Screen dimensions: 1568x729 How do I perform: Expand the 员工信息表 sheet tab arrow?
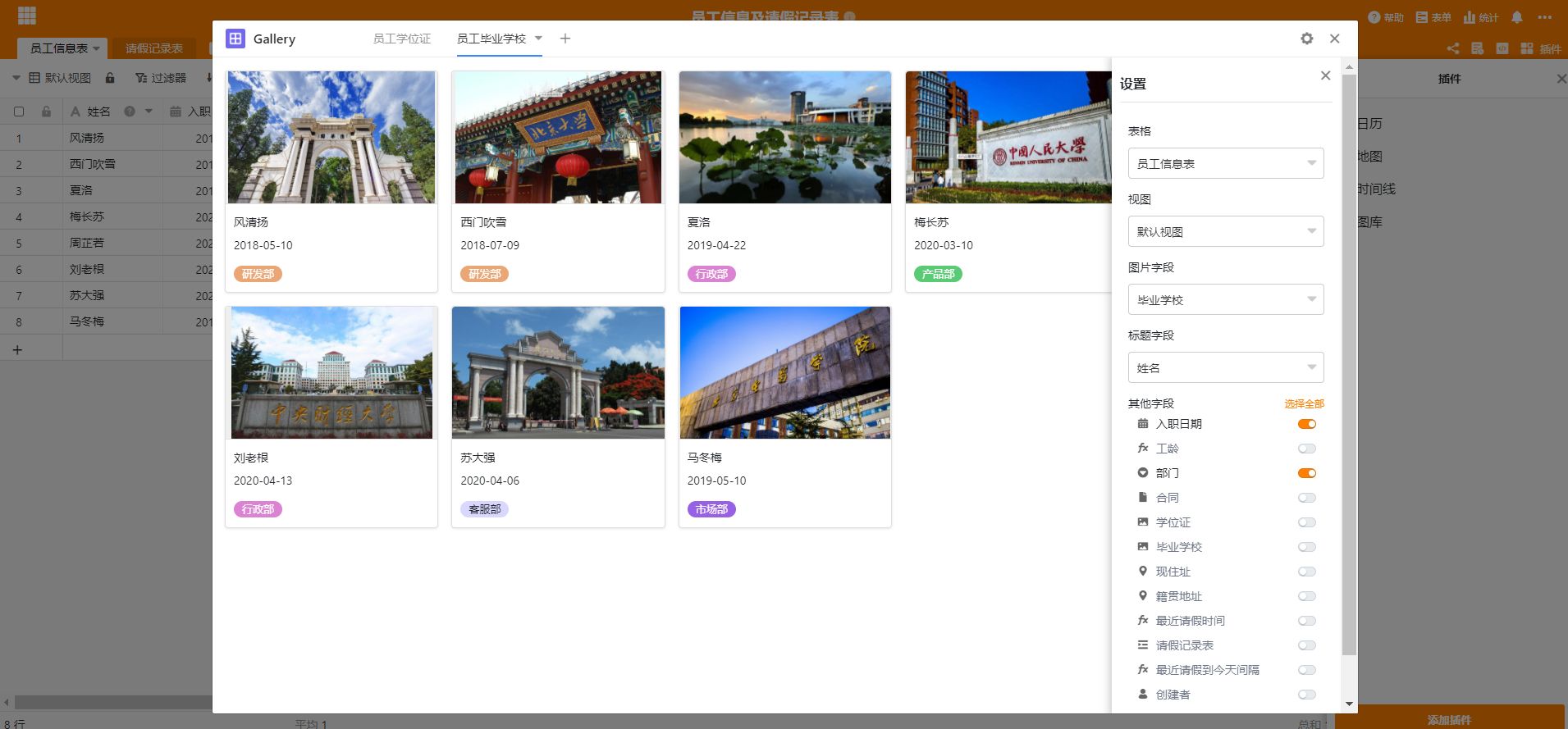click(x=96, y=48)
